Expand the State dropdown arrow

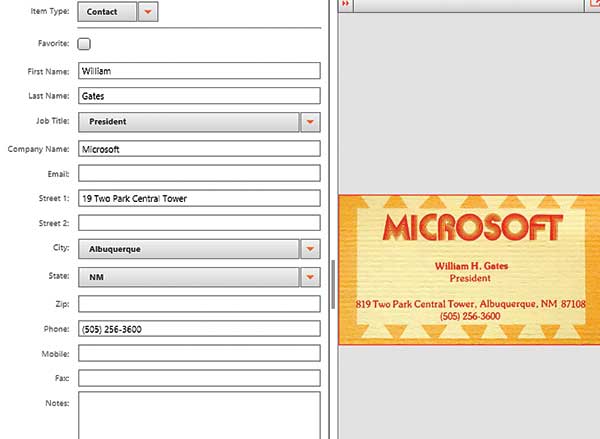[x=310, y=276]
